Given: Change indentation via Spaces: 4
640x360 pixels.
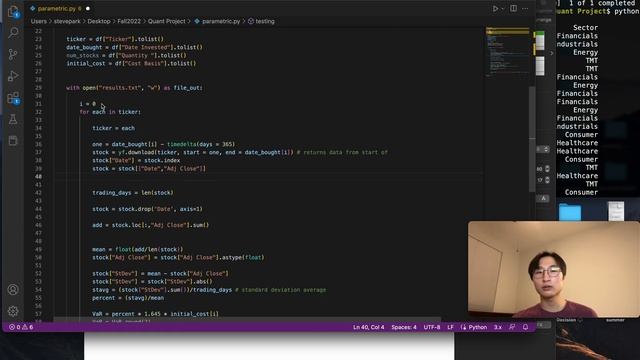Looking at the screenshot, I should [404, 327].
